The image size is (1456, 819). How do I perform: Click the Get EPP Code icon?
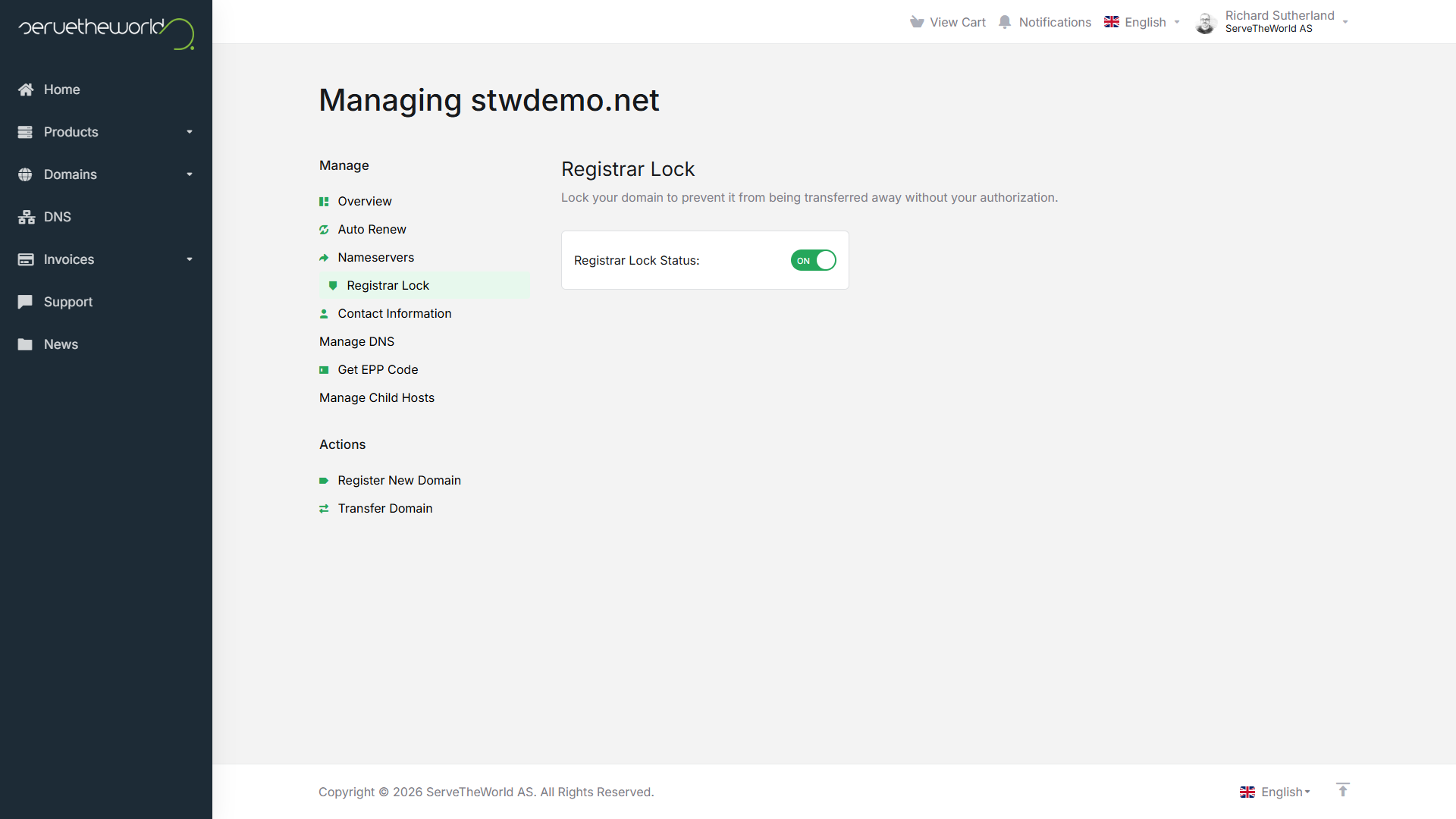tap(324, 370)
